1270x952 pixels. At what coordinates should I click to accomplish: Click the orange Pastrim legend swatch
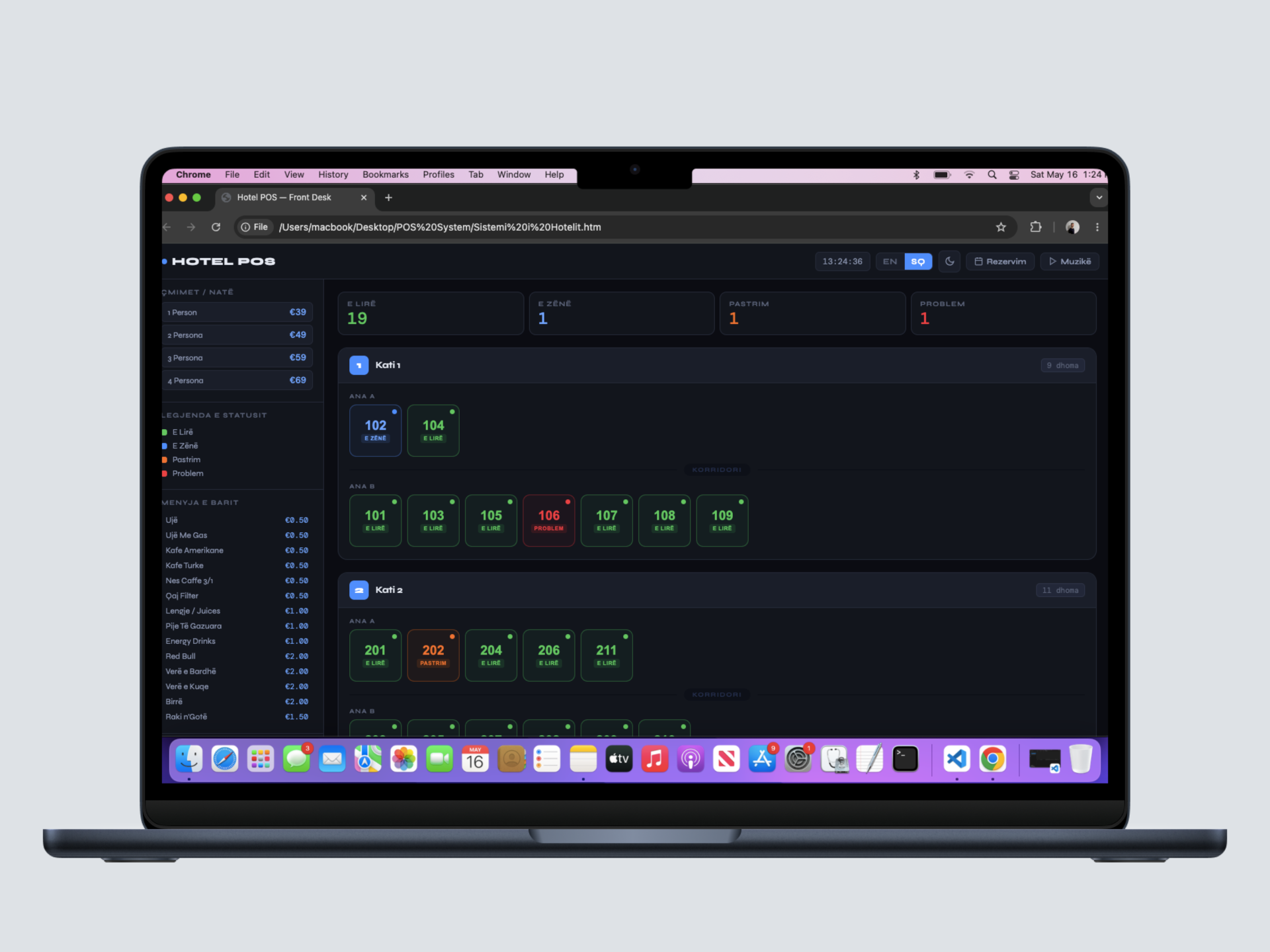(165, 460)
